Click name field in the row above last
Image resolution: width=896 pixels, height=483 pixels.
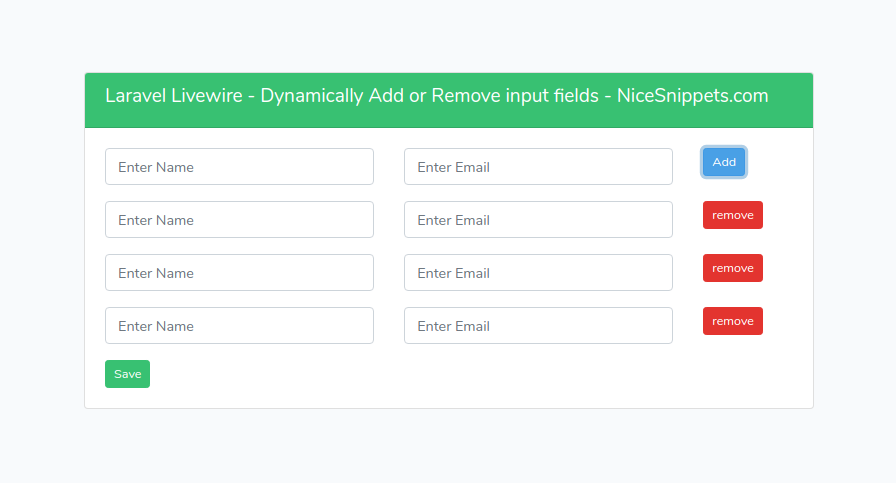[239, 273]
